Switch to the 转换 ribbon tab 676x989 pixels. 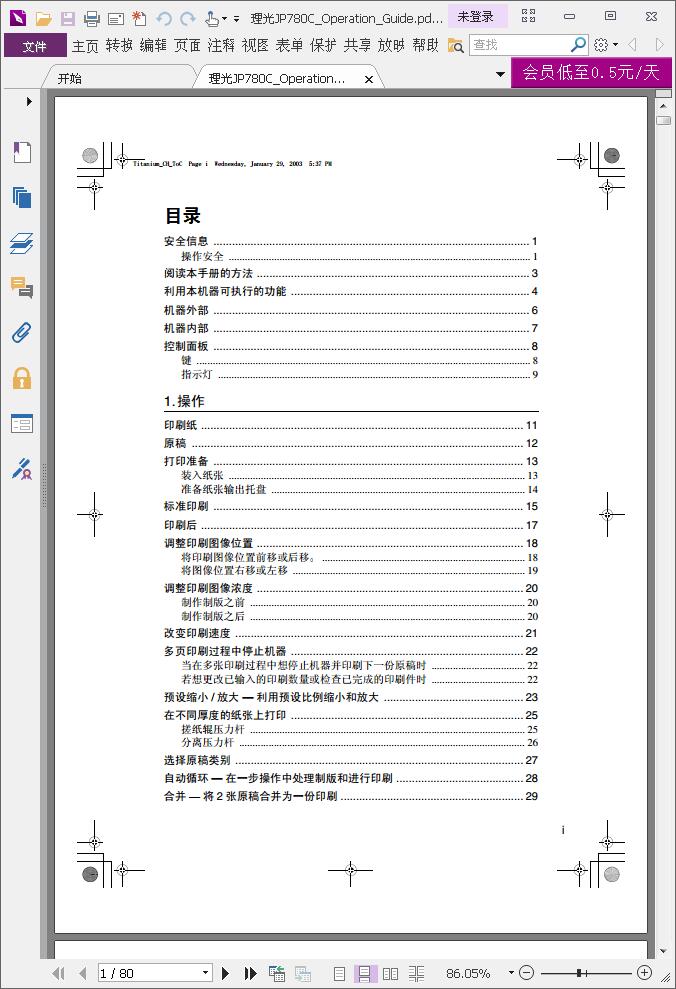[x=119, y=45]
